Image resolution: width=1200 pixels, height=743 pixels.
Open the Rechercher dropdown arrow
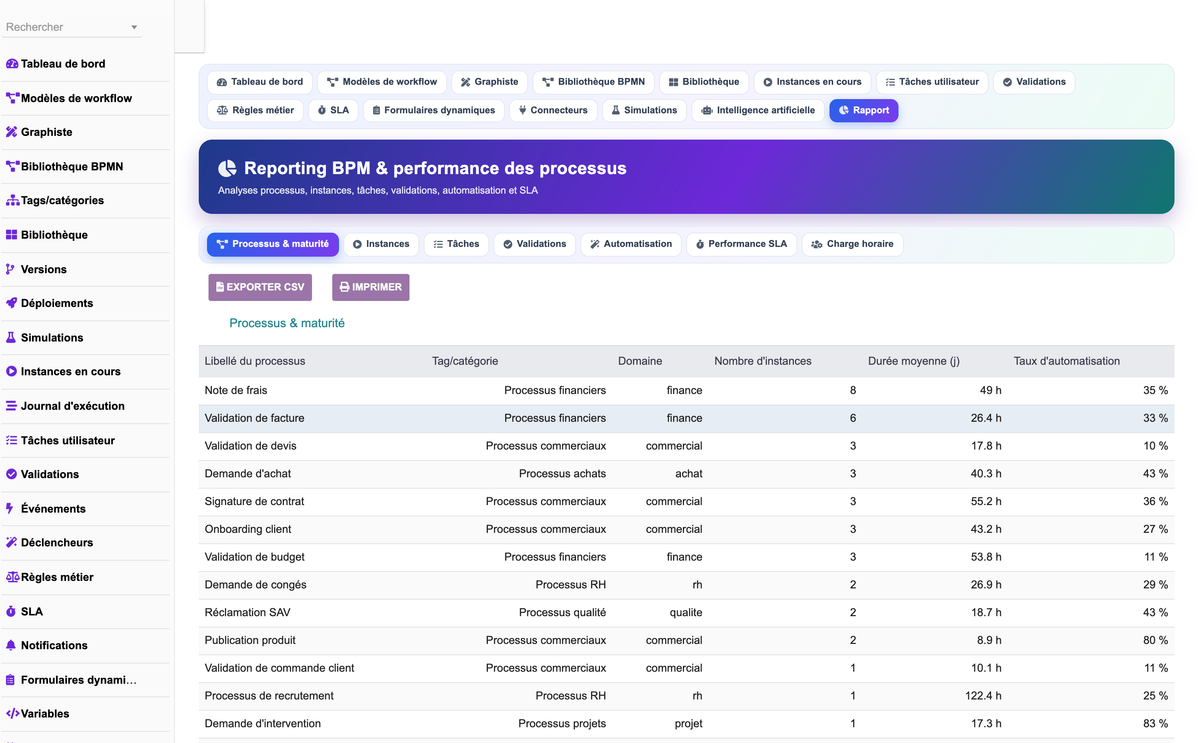134,27
